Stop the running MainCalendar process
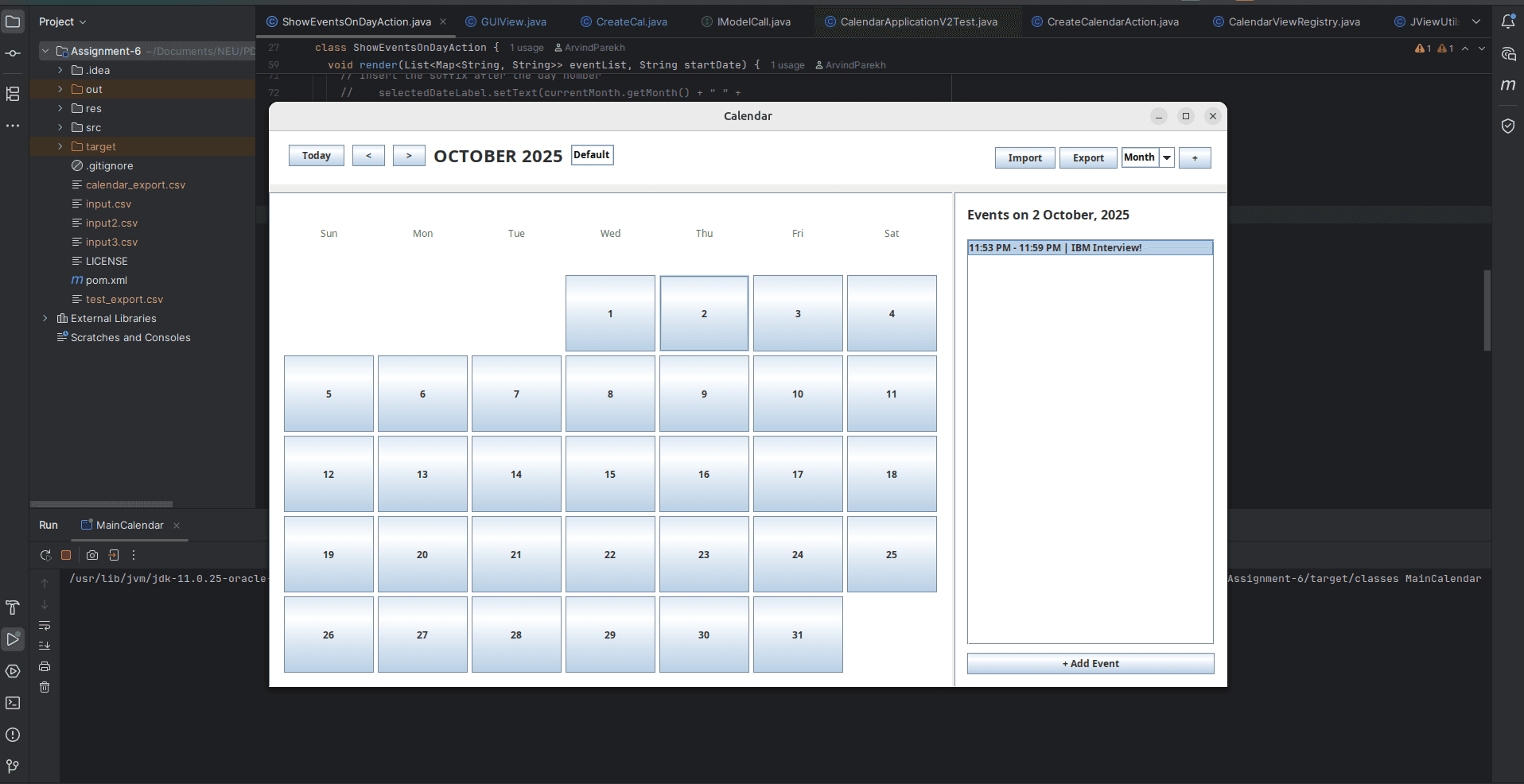Viewport: 1524px width, 784px height. [x=66, y=555]
